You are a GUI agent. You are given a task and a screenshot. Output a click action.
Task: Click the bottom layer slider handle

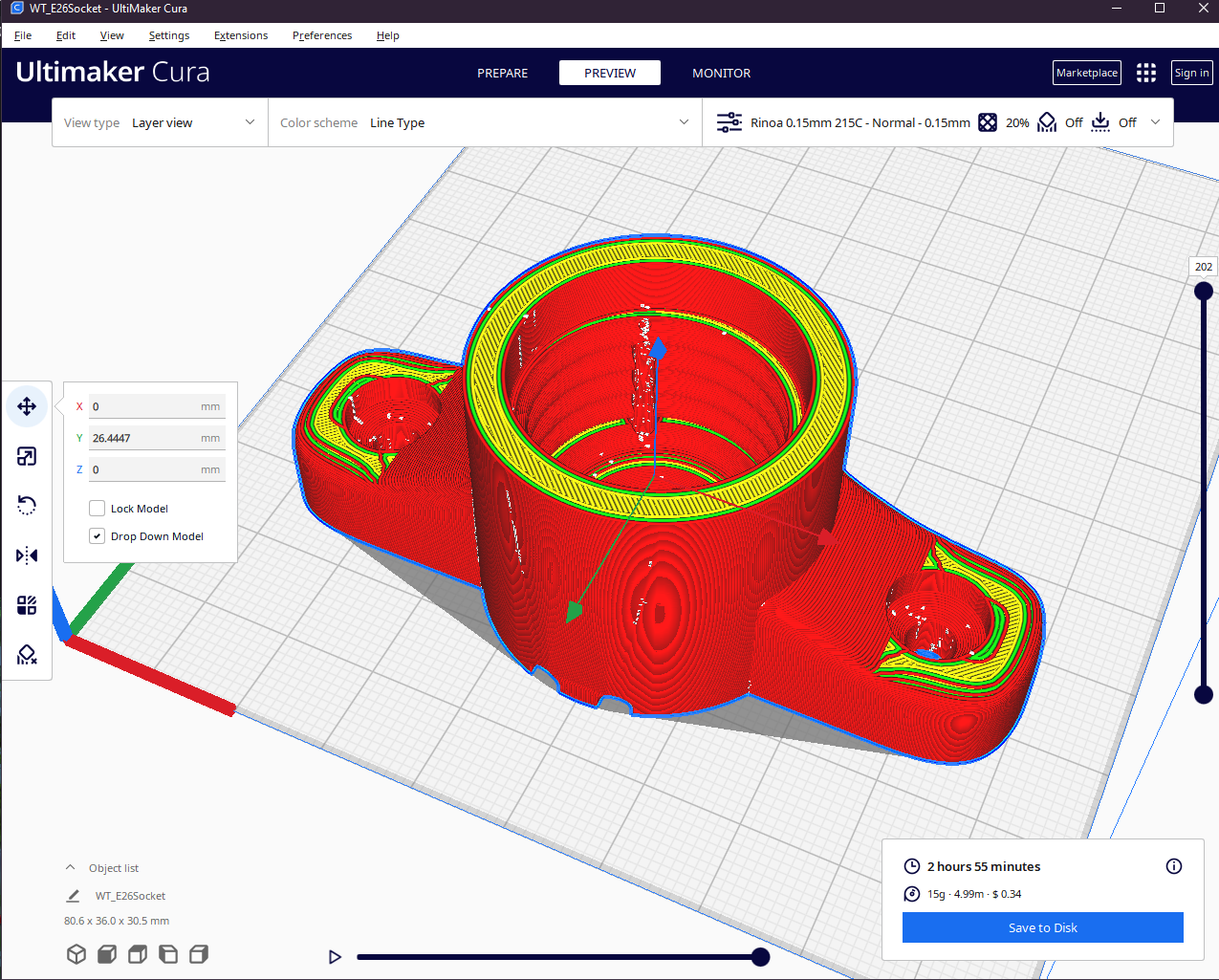(x=1204, y=695)
